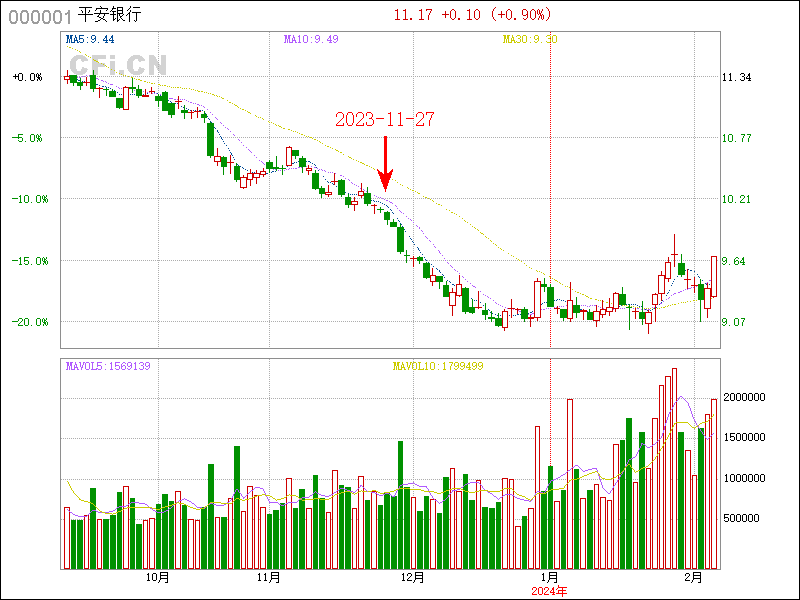Select the MA30 indicator label
The height and width of the screenshot is (600, 800).
point(529,39)
